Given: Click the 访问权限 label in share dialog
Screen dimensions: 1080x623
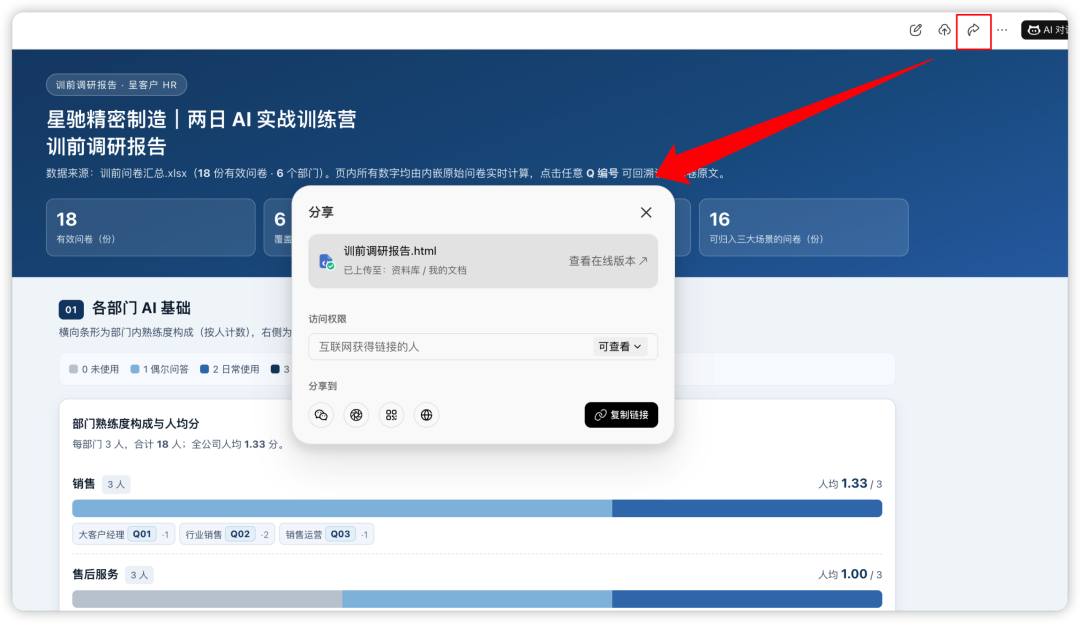Looking at the screenshot, I should click(328, 319).
